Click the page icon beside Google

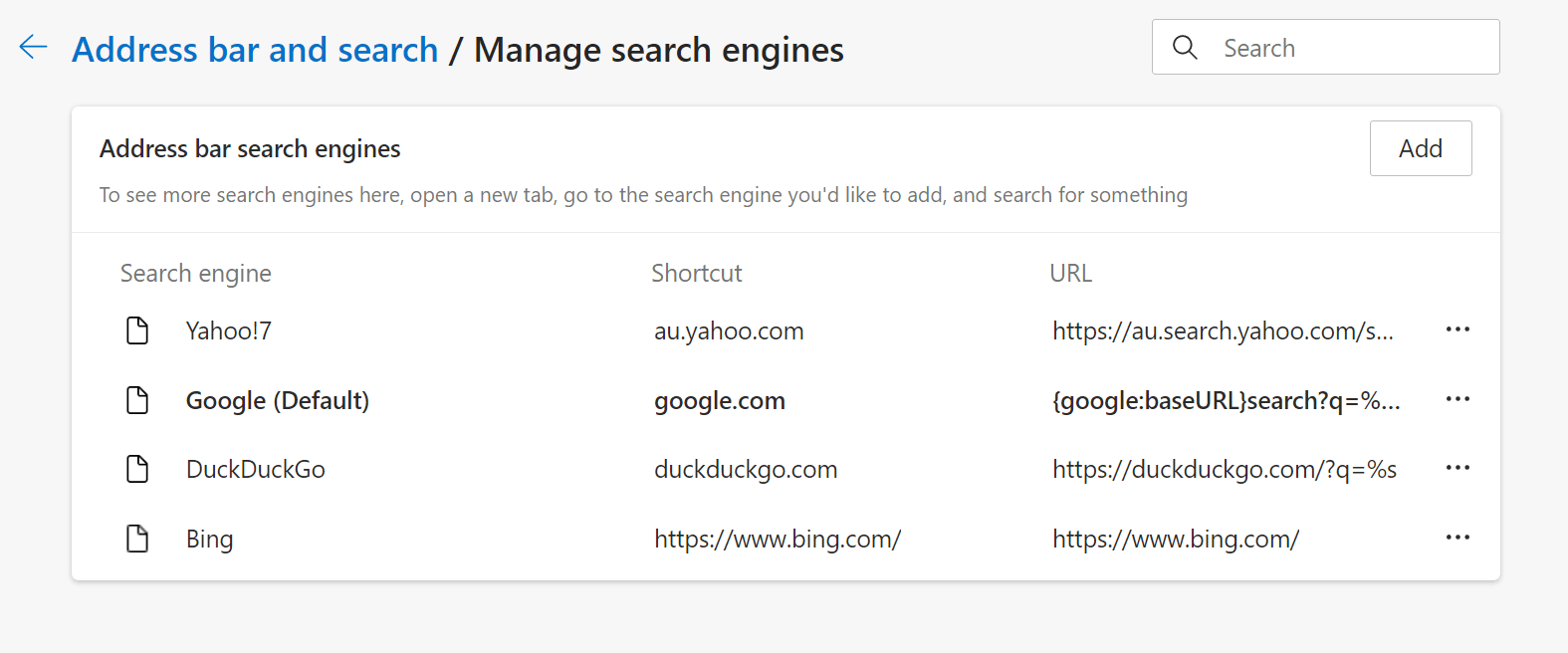137,400
